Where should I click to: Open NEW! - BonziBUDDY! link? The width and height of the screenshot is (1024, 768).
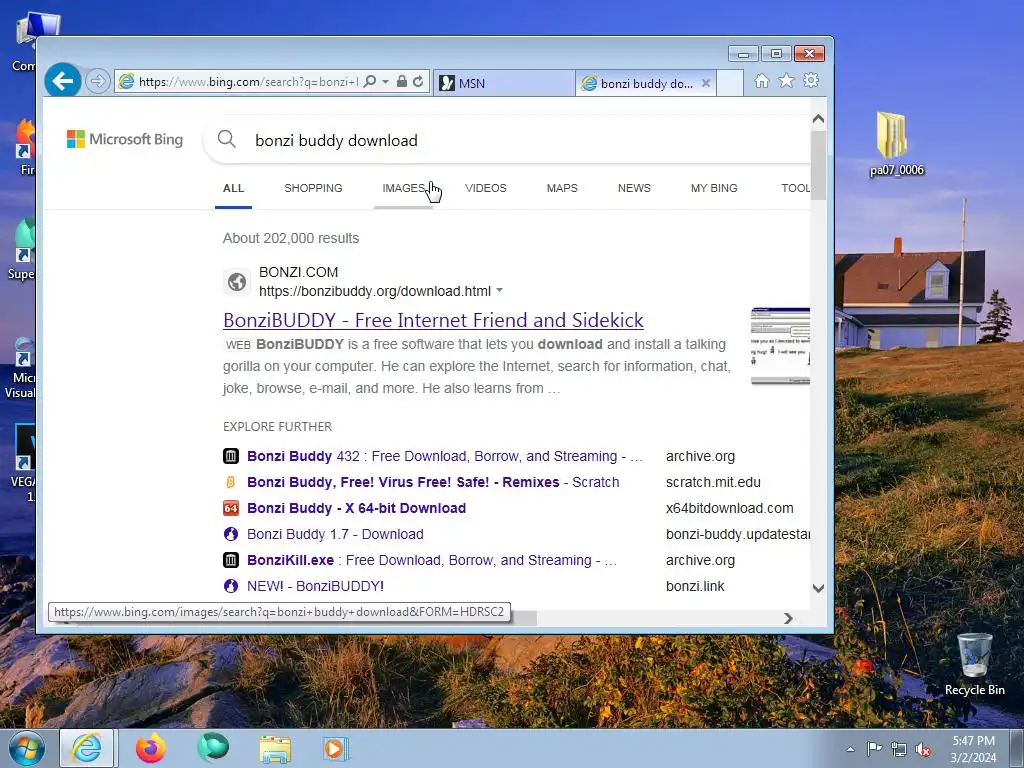tap(315, 586)
